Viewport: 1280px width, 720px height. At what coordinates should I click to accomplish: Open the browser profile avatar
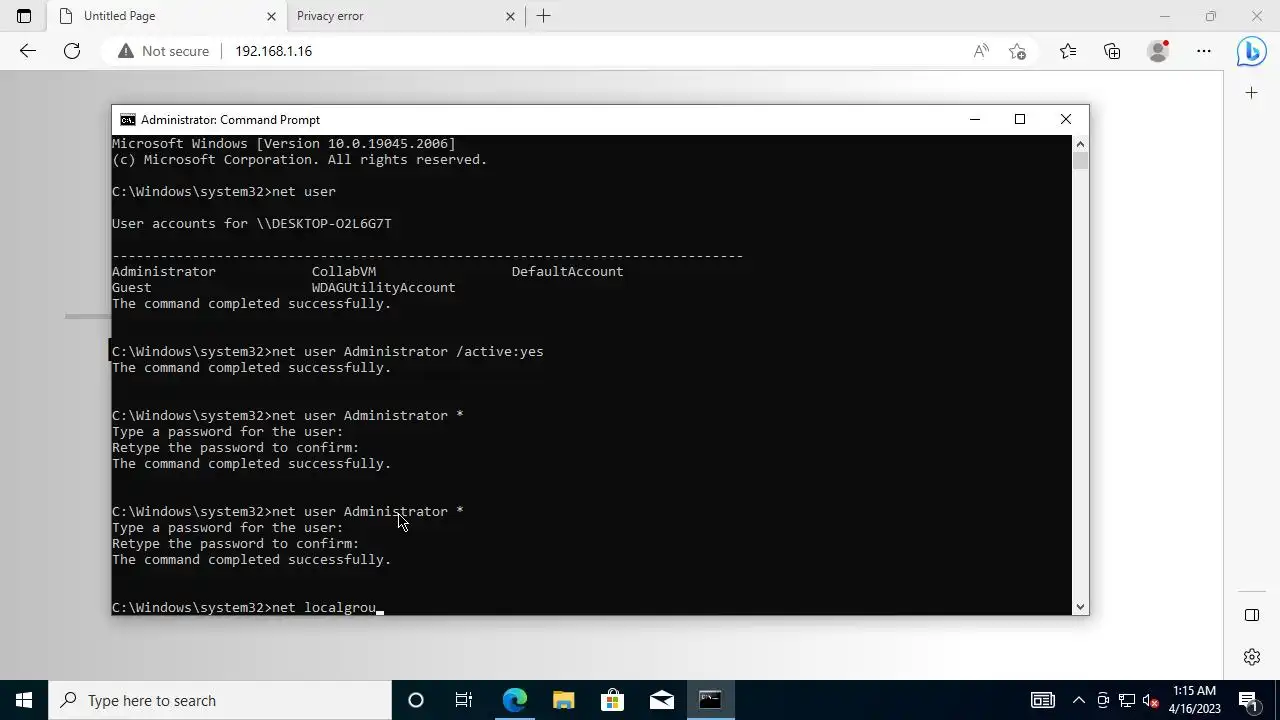coord(1158,51)
